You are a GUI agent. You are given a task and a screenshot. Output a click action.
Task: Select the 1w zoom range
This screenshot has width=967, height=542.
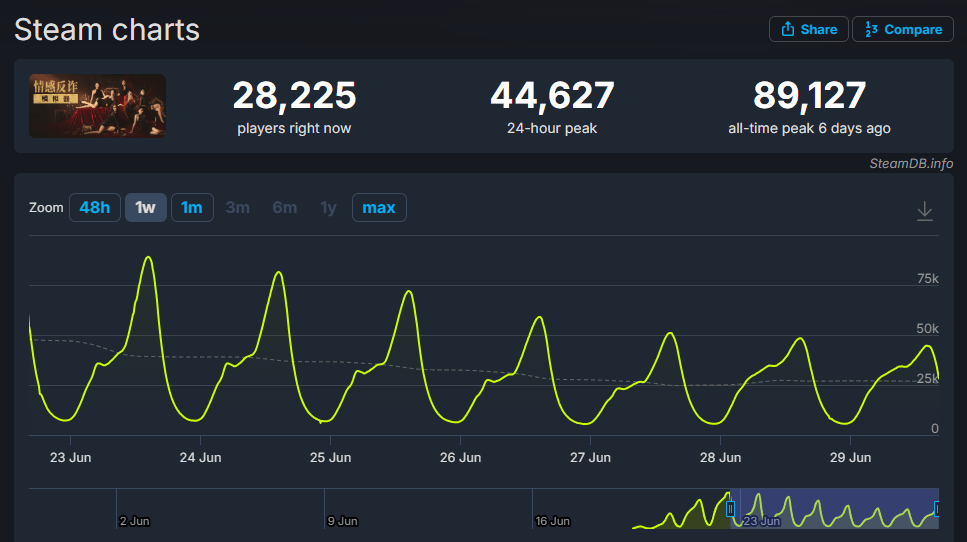click(x=146, y=207)
